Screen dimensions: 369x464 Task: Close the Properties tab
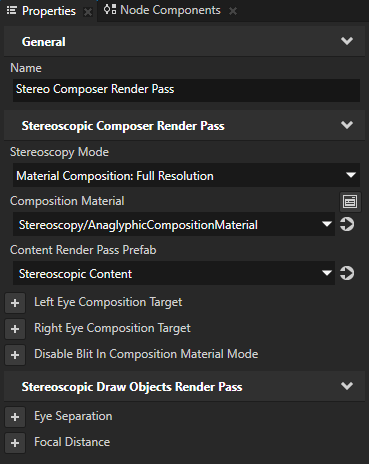pos(88,12)
